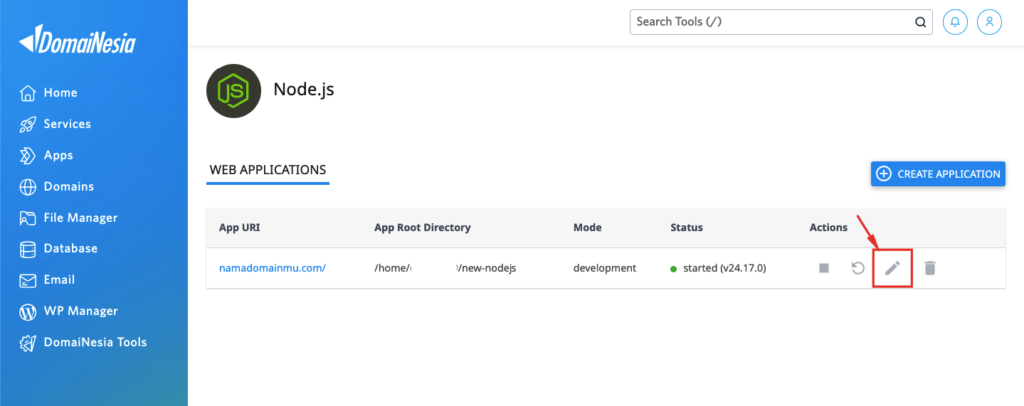
Task: Click the WordPress logo icon
Action: (x=27, y=311)
